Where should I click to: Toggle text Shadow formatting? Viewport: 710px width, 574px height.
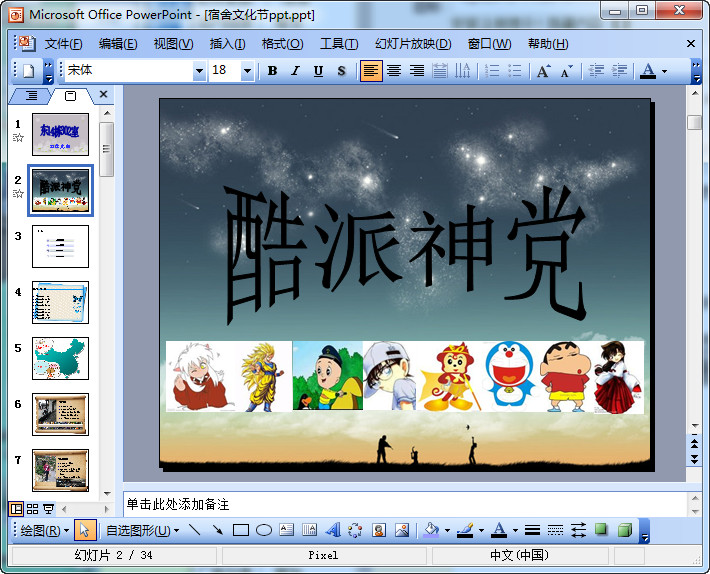click(341, 71)
